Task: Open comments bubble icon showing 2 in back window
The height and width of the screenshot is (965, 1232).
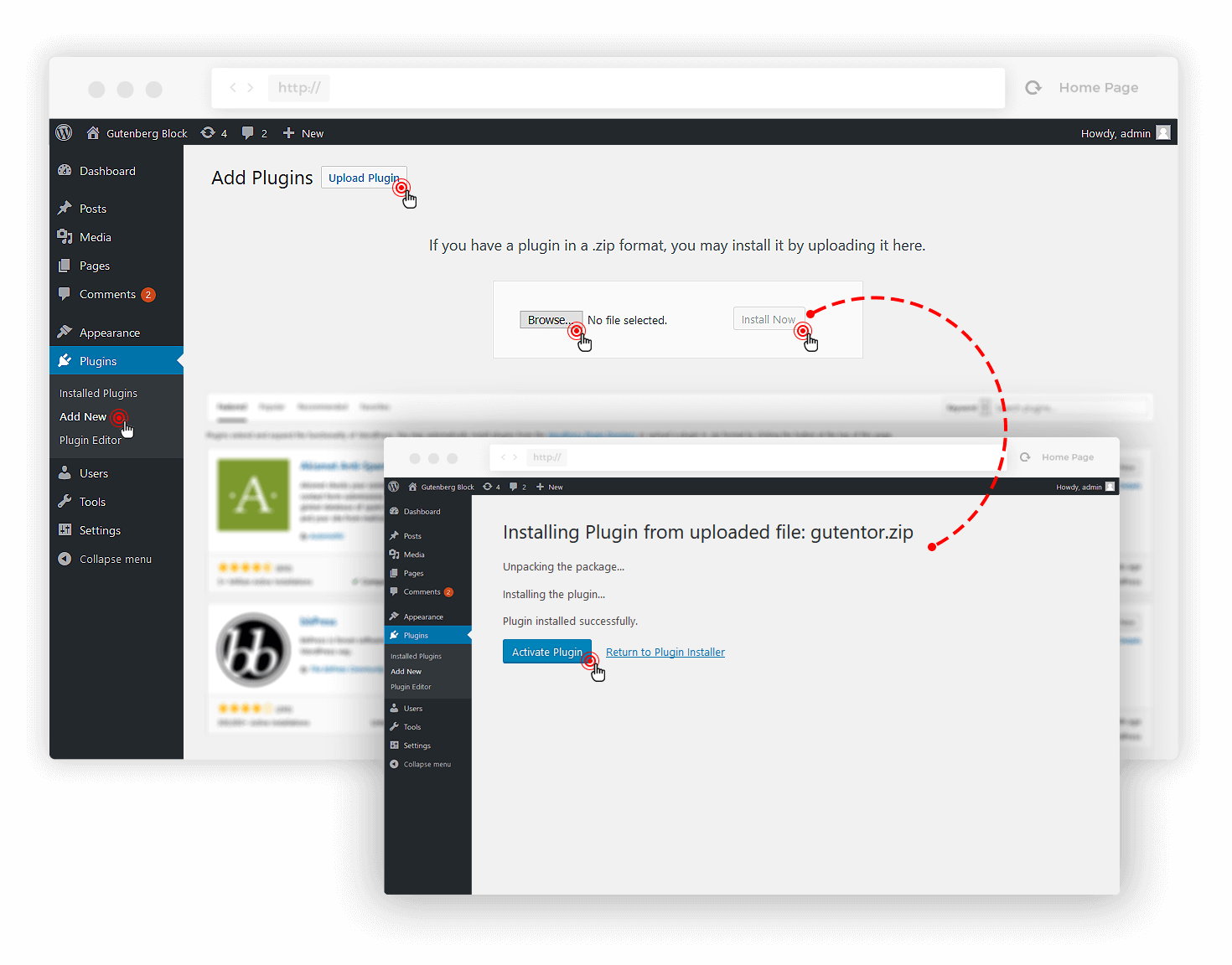Action: pyautogui.click(x=247, y=132)
